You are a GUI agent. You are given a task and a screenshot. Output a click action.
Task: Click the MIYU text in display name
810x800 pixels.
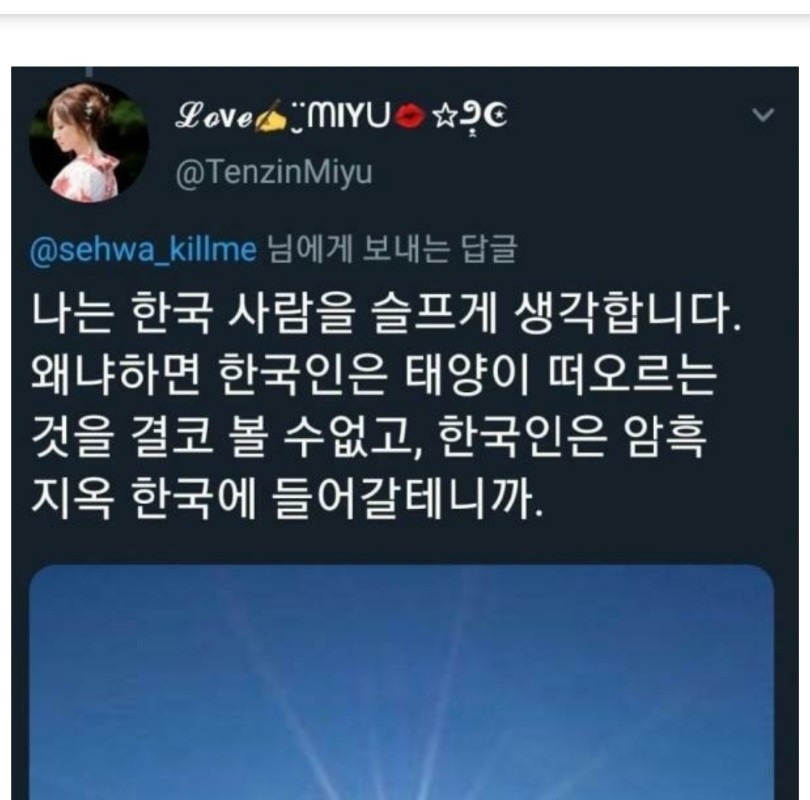[x=349, y=116]
